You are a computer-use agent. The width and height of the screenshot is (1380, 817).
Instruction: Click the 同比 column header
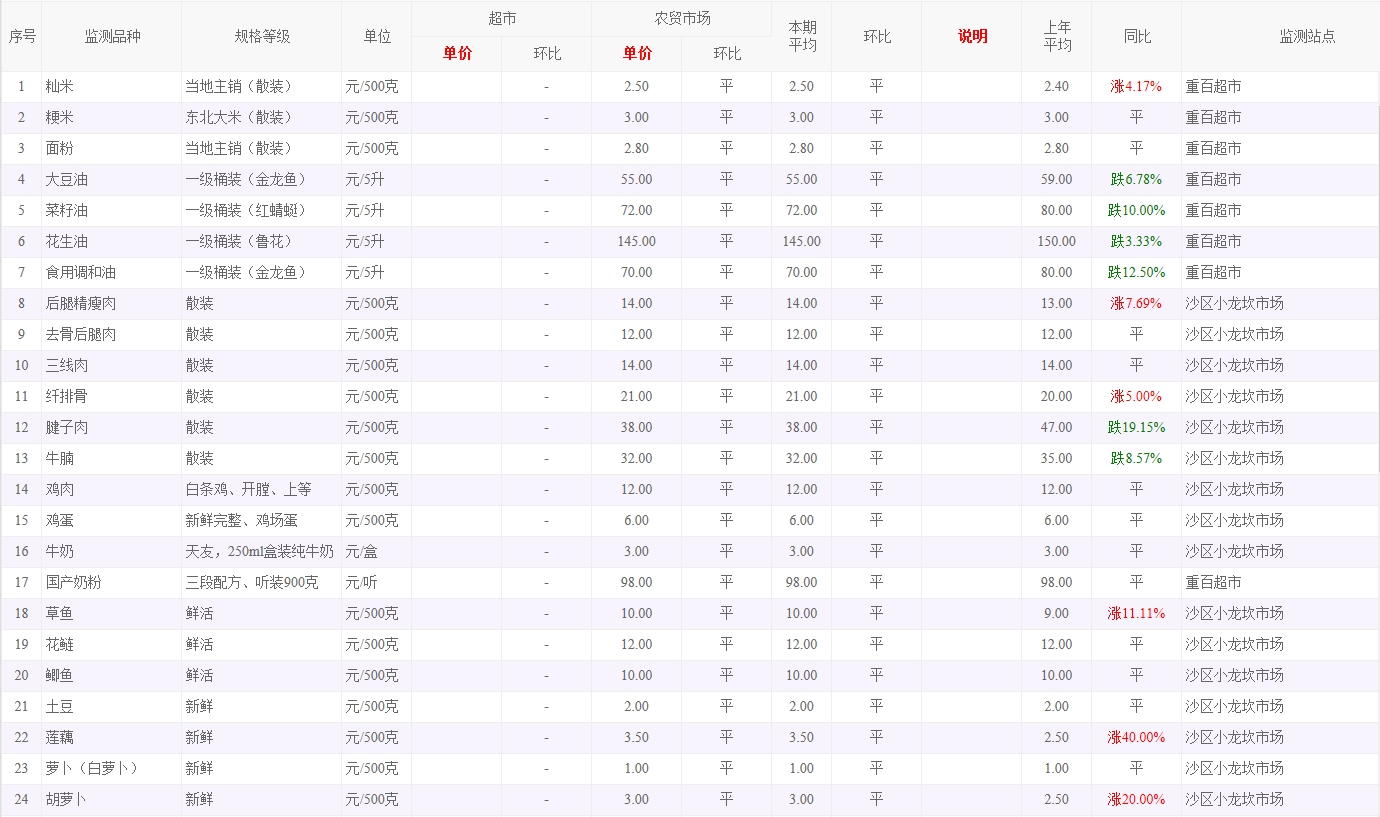[x=1136, y=36]
